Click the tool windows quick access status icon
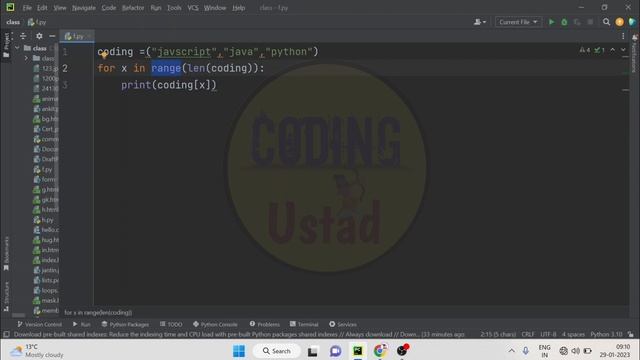 point(7,334)
